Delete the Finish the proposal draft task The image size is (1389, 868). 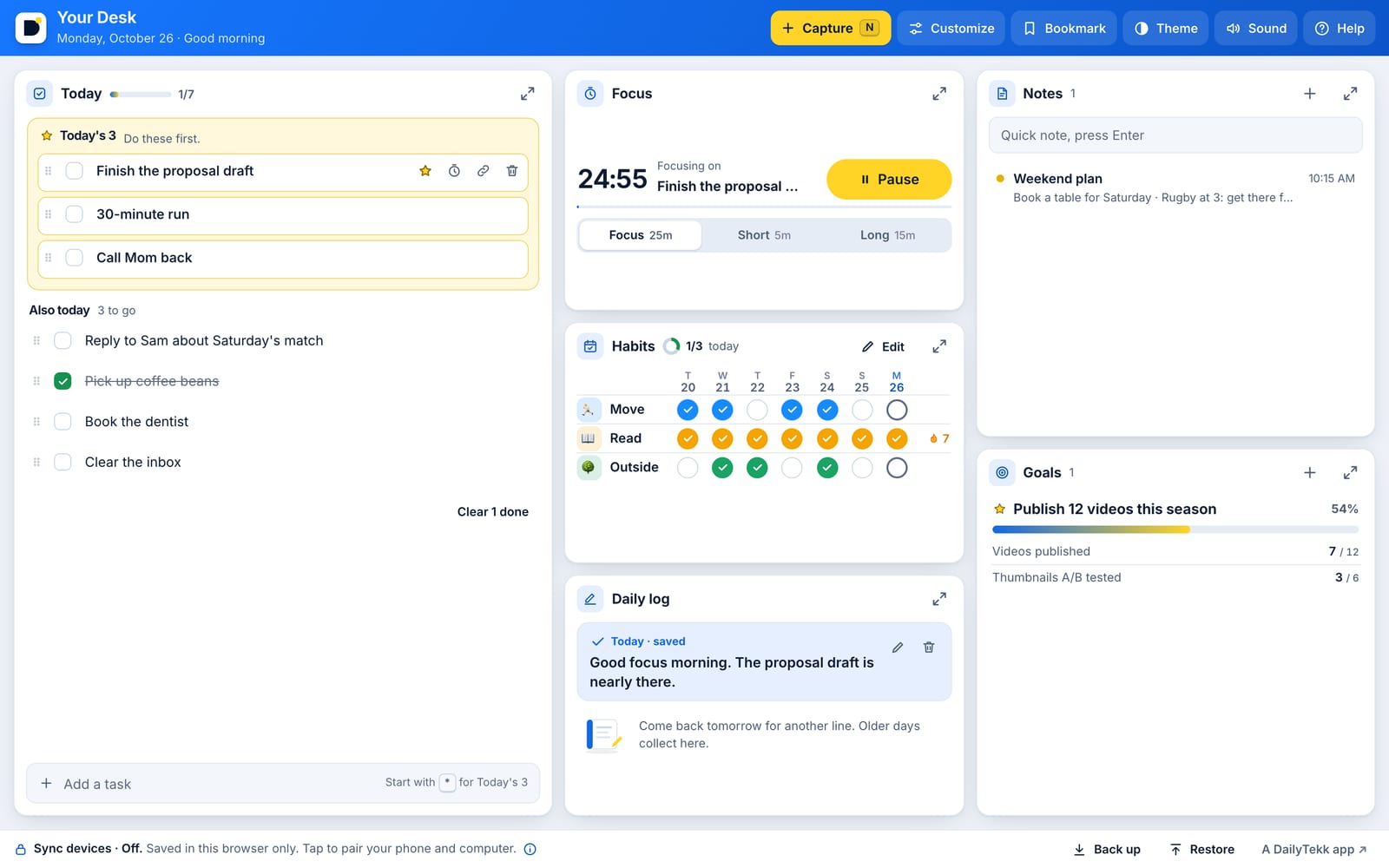point(512,171)
